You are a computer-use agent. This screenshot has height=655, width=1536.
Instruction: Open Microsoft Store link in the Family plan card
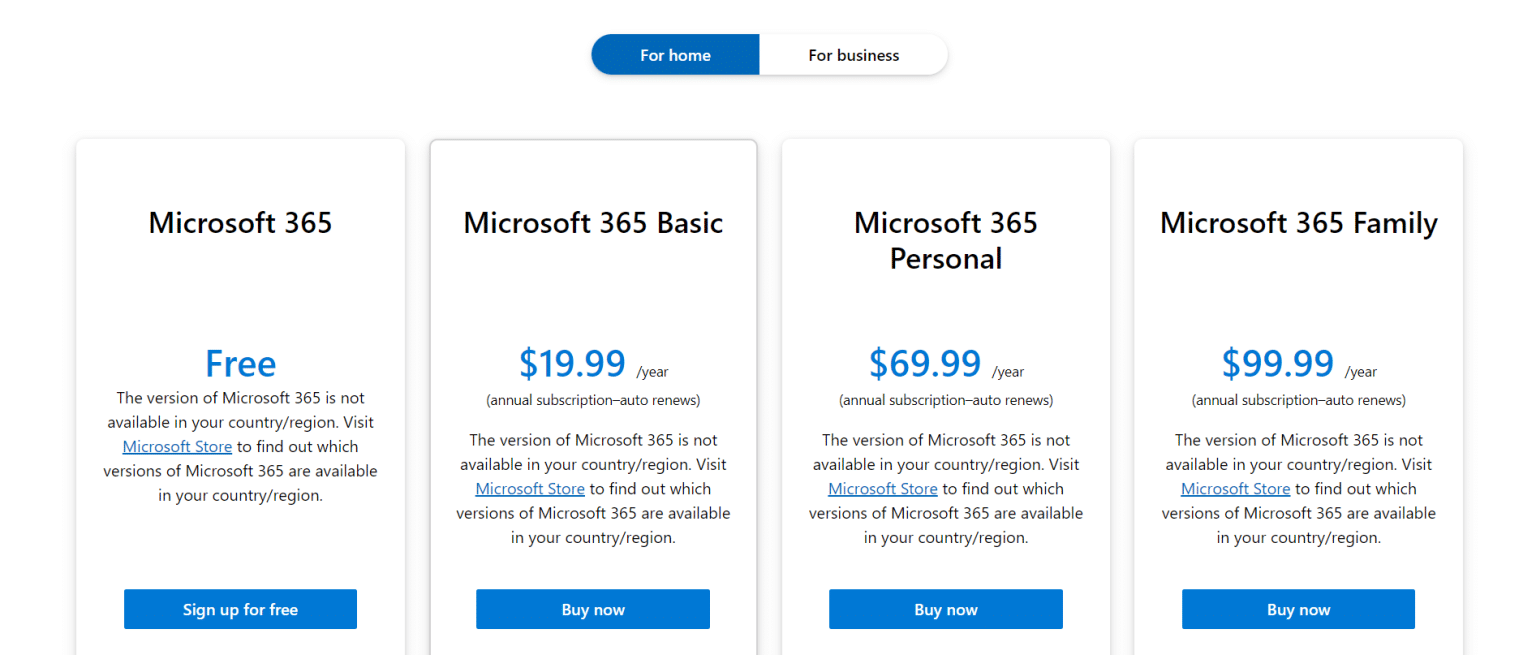[1235, 488]
